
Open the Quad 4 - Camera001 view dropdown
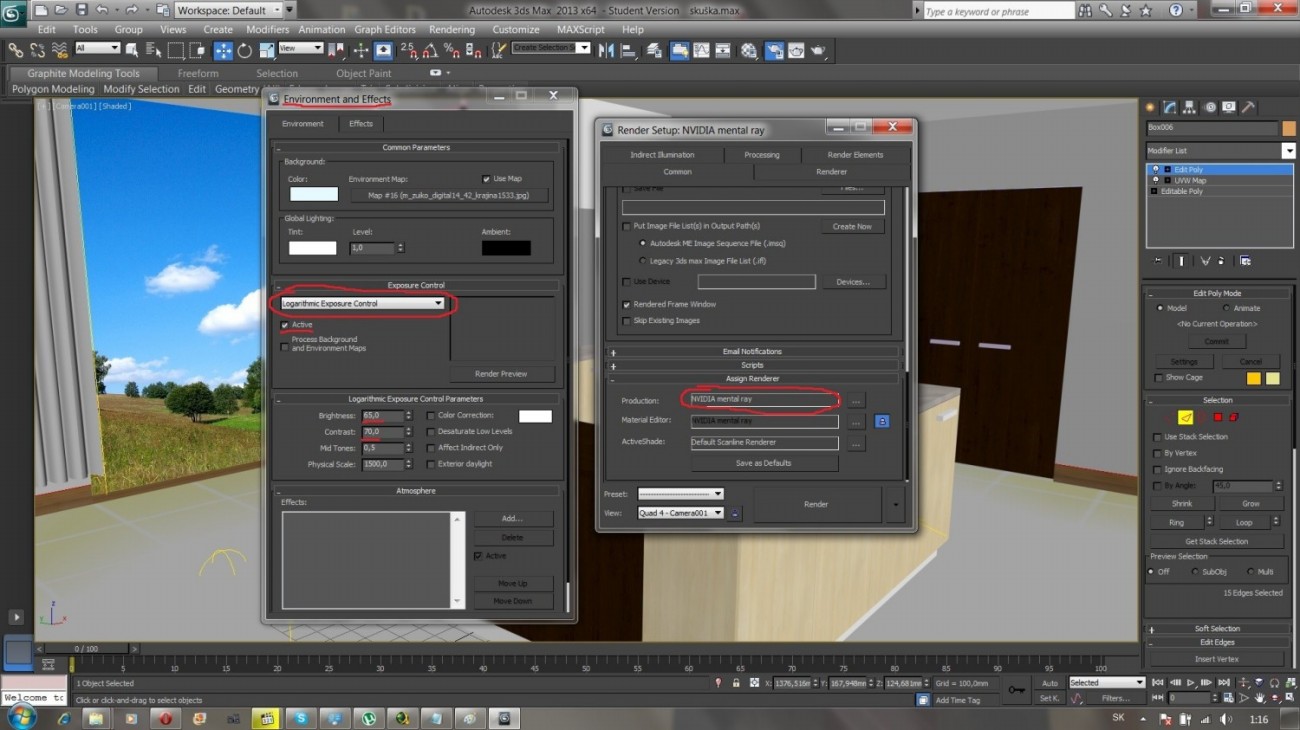[x=680, y=513]
